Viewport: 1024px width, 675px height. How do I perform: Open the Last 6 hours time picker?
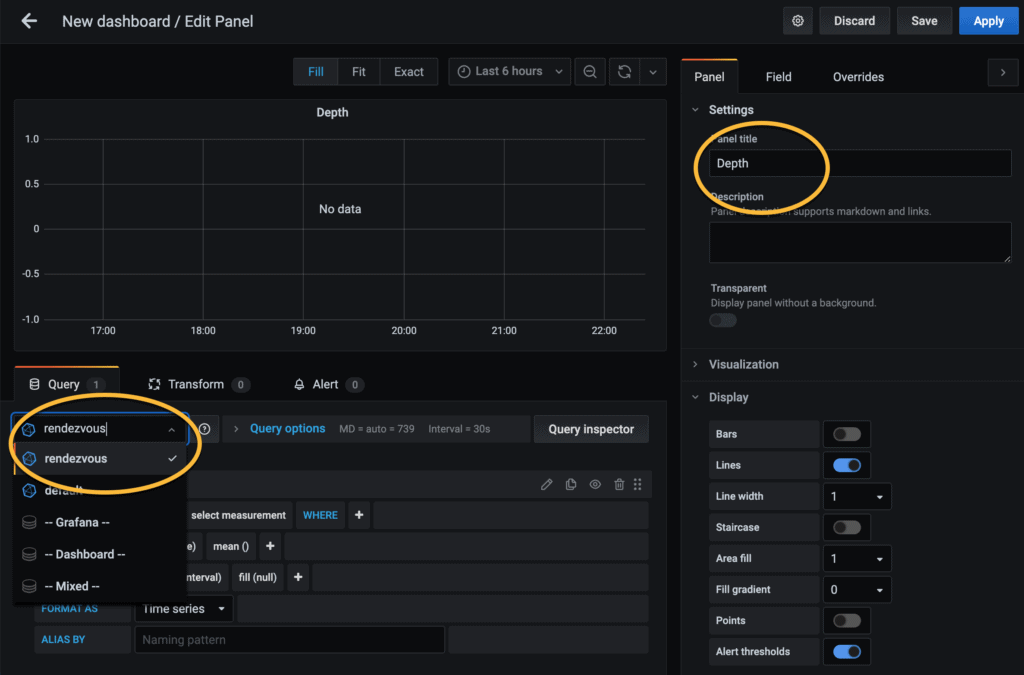(509, 72)
